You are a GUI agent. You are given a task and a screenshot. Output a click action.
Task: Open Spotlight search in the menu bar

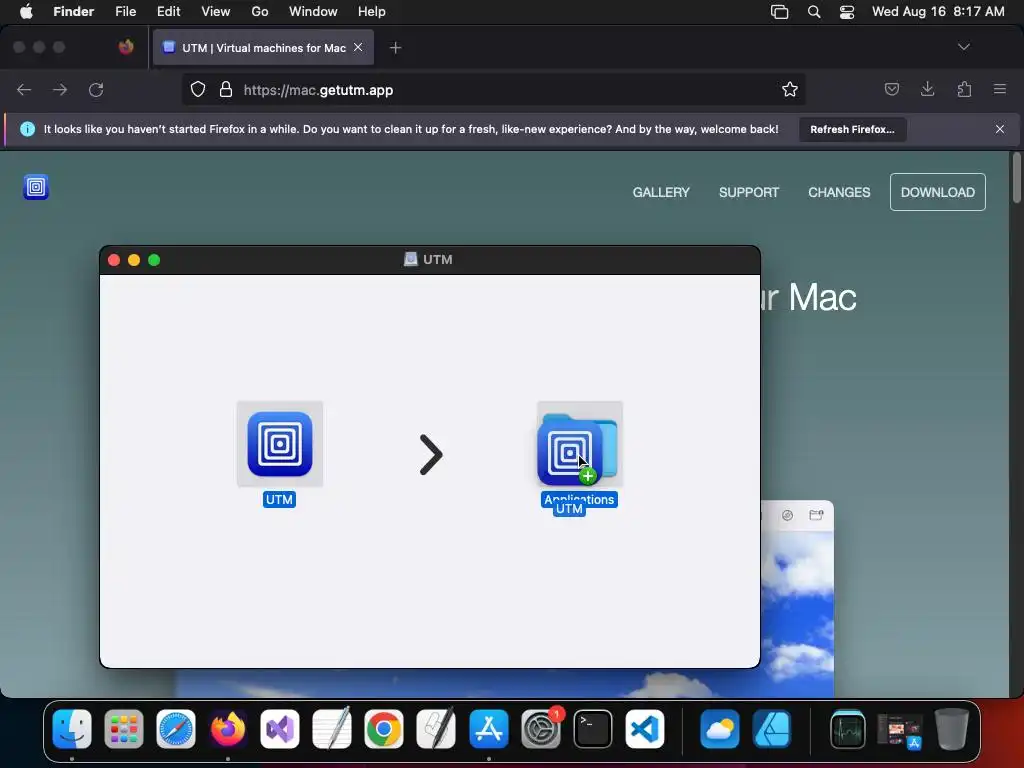[814, 12]
